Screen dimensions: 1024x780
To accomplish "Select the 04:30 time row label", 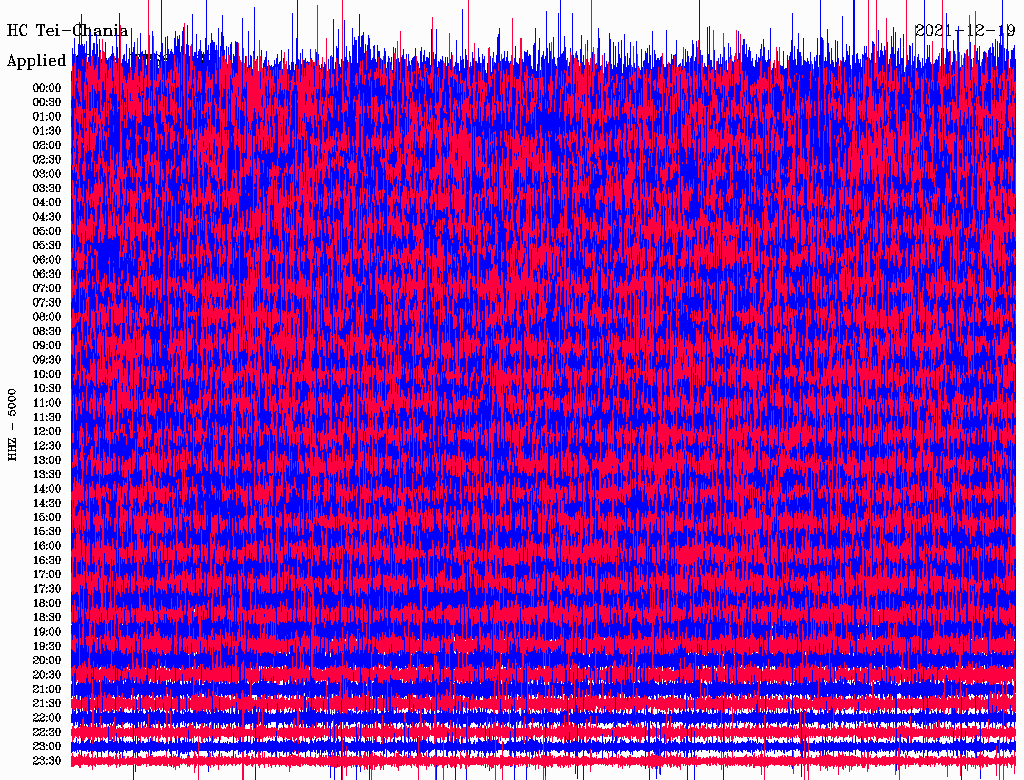I will (x=47, y=217).
